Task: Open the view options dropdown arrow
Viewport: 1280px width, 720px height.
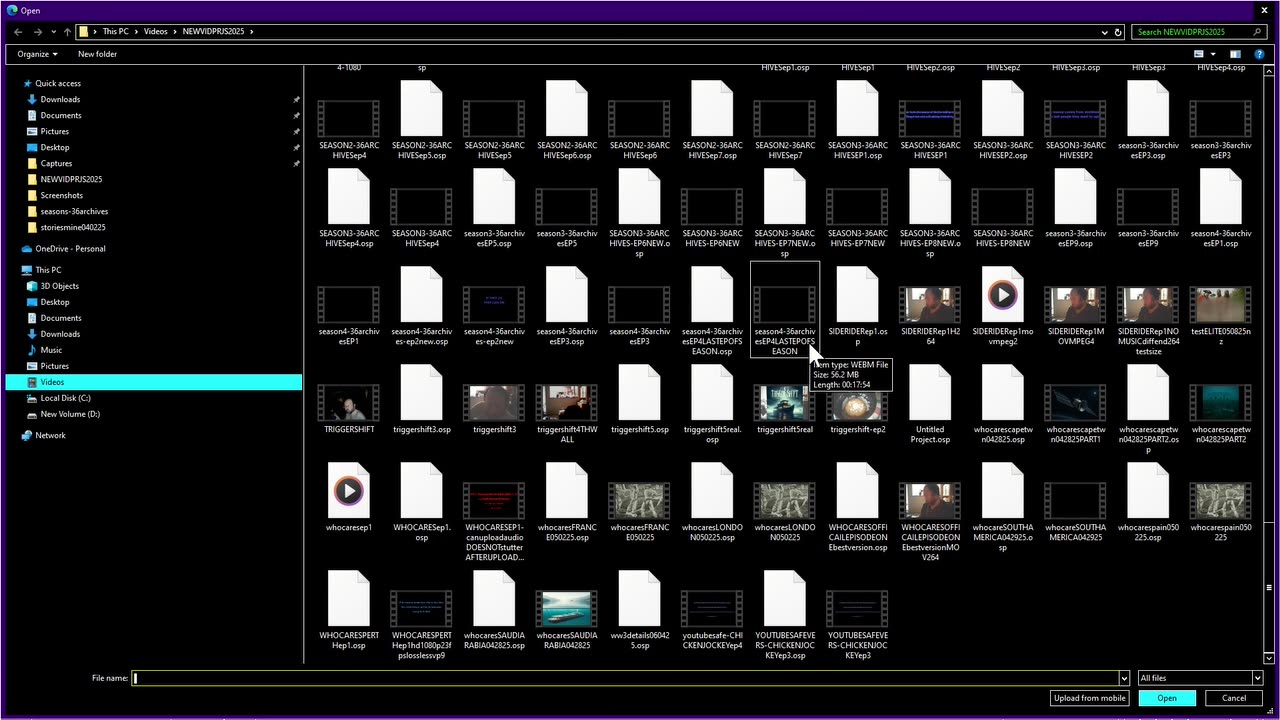Action: 1212,54
